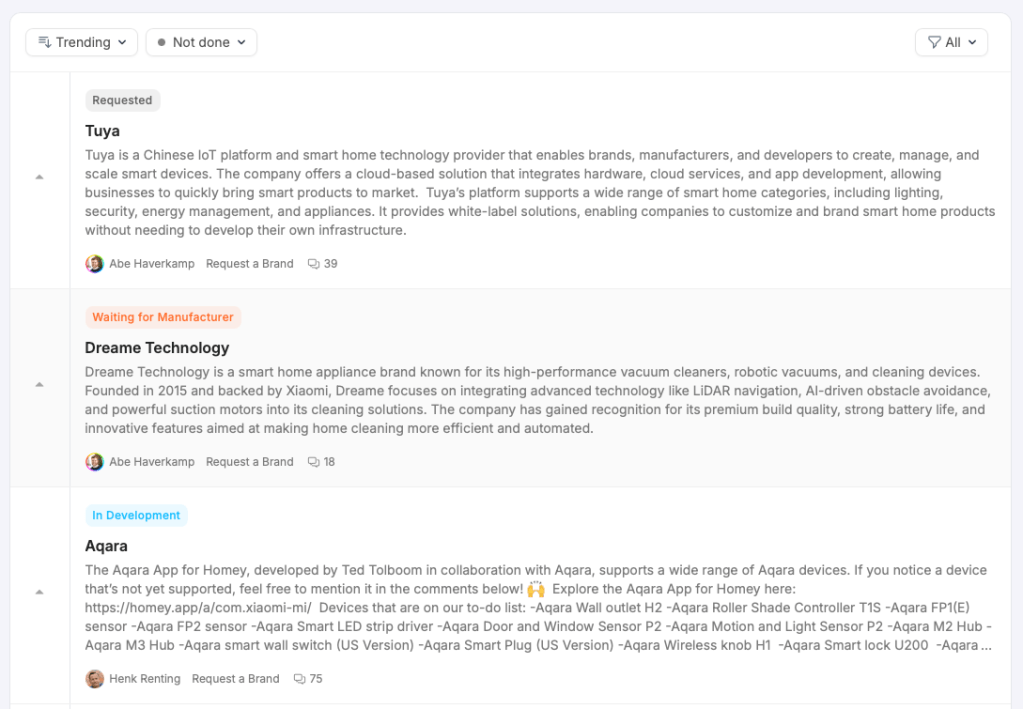
Task: Open the All filter dropdown
Action: click(x=951, y=42)
